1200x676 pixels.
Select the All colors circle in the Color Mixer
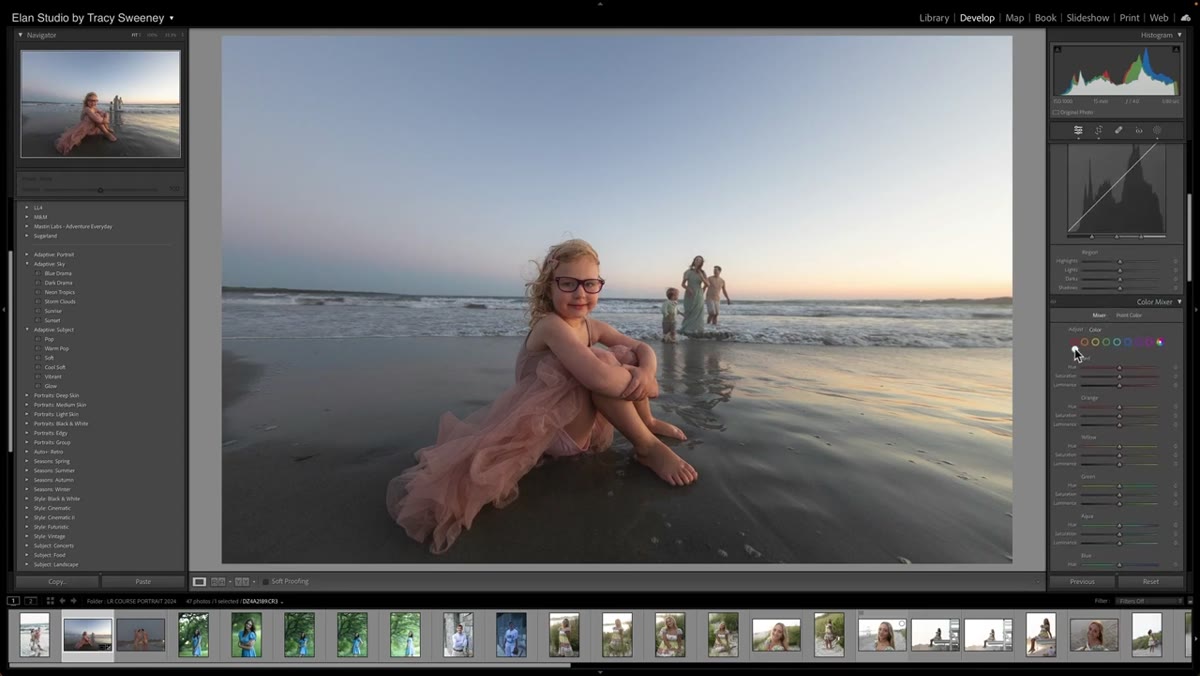1160,342
